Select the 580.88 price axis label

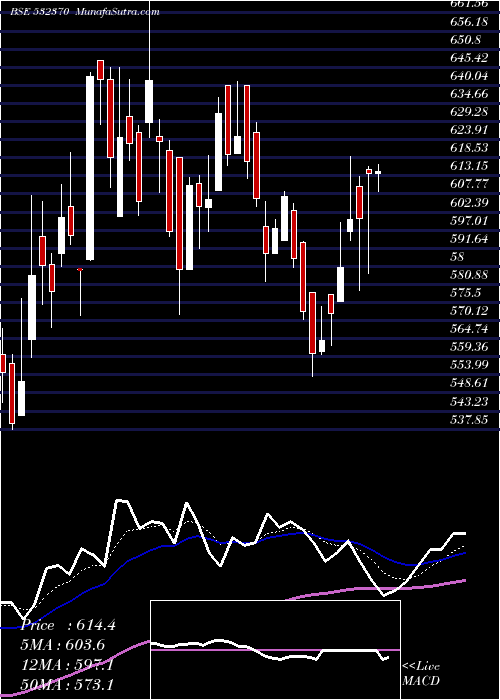(x=468, y=275)
